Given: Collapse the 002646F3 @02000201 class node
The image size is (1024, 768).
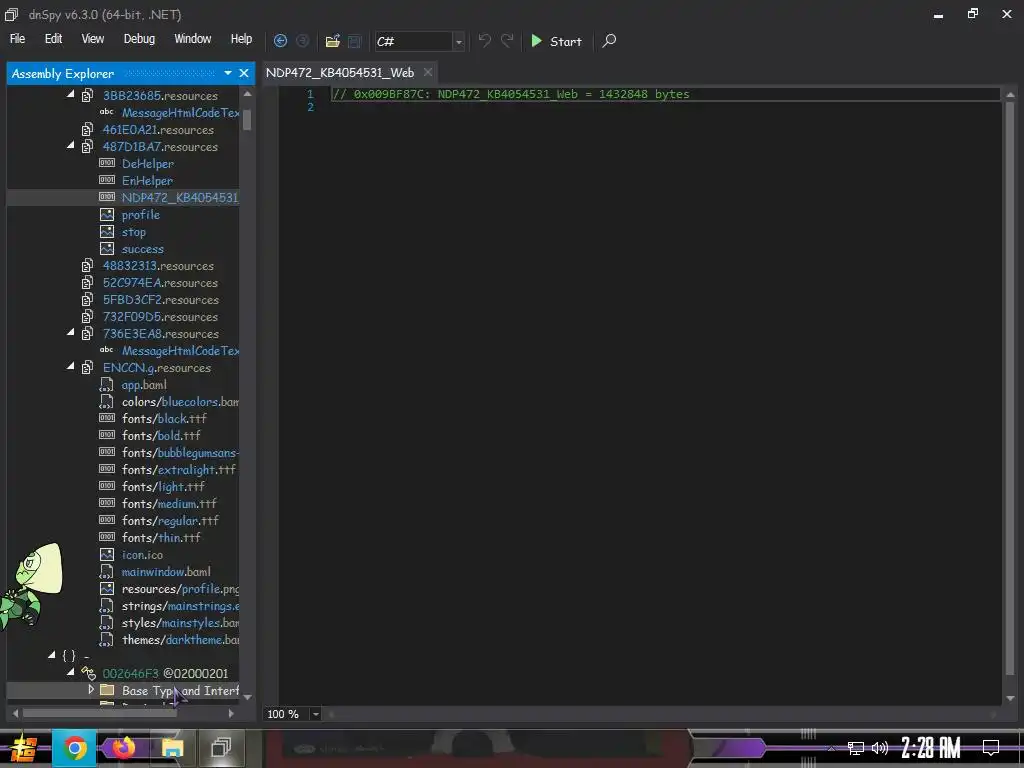Looking at the screenshot, I should pos(71,672).
